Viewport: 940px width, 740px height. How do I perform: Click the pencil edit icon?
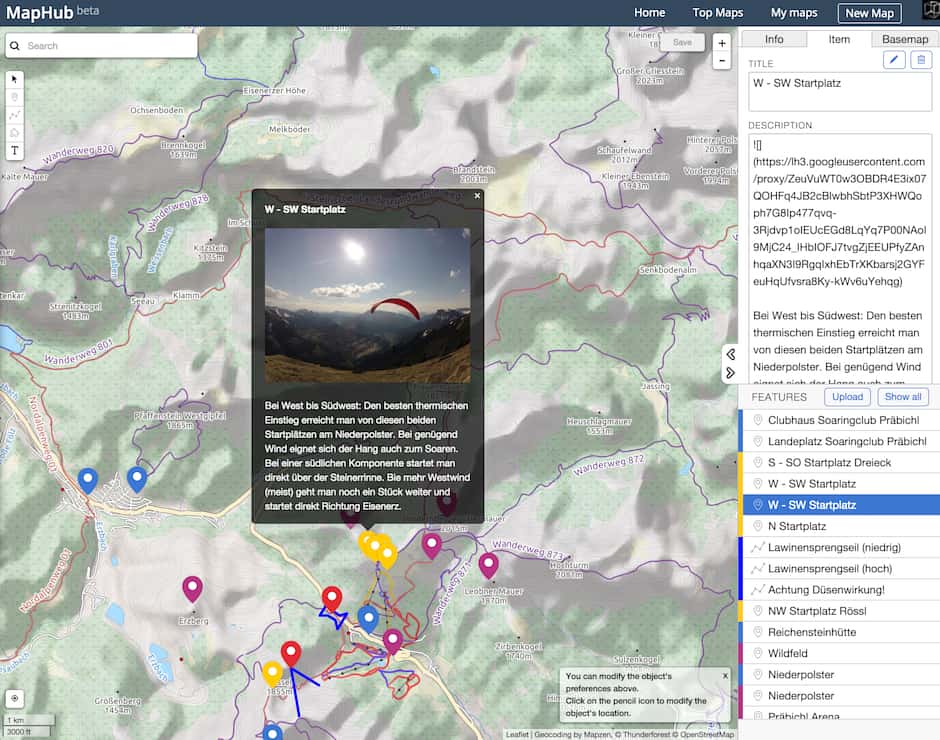coord(894,60)
